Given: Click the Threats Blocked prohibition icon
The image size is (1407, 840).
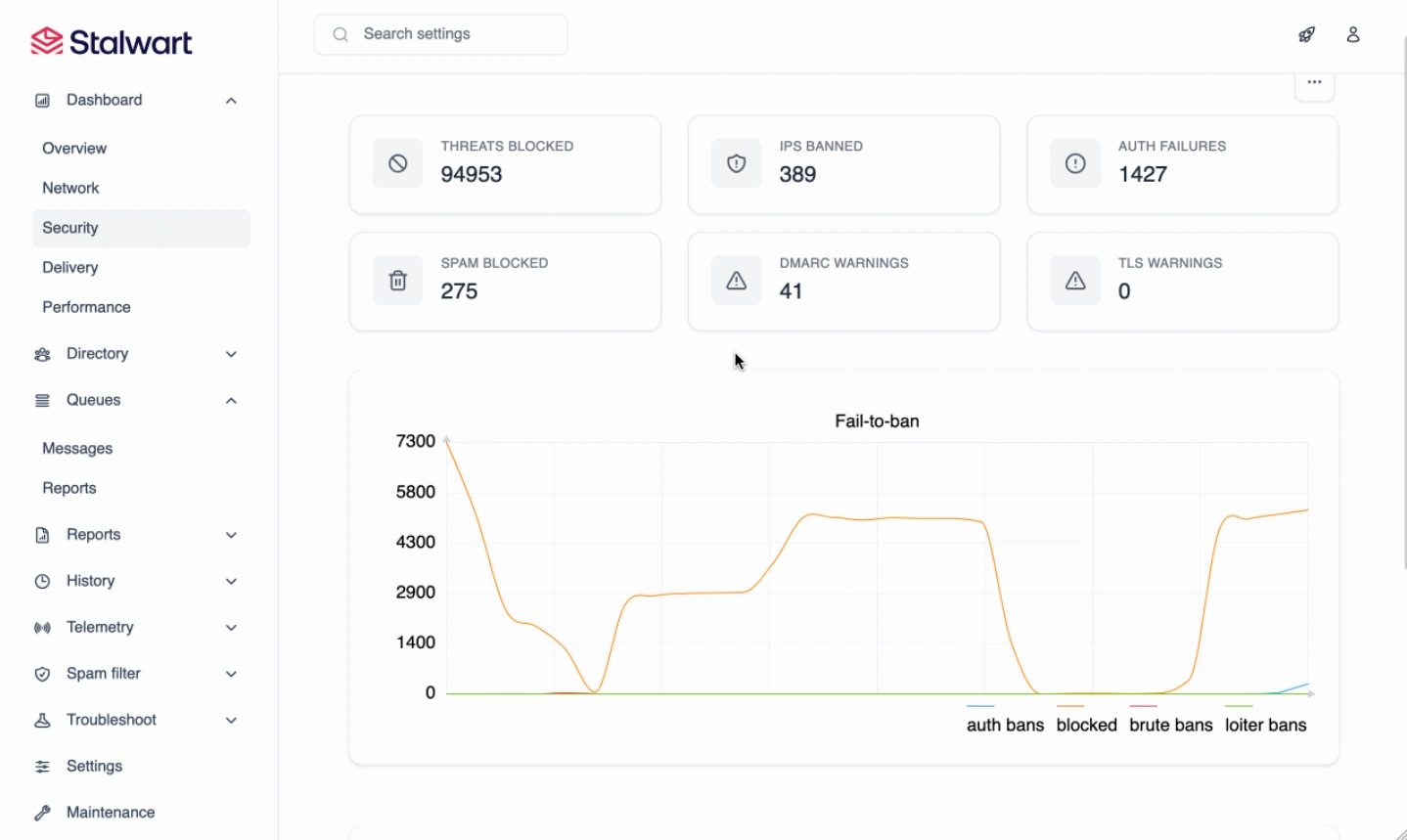Looking at the screenshot, I should point(397,164).
